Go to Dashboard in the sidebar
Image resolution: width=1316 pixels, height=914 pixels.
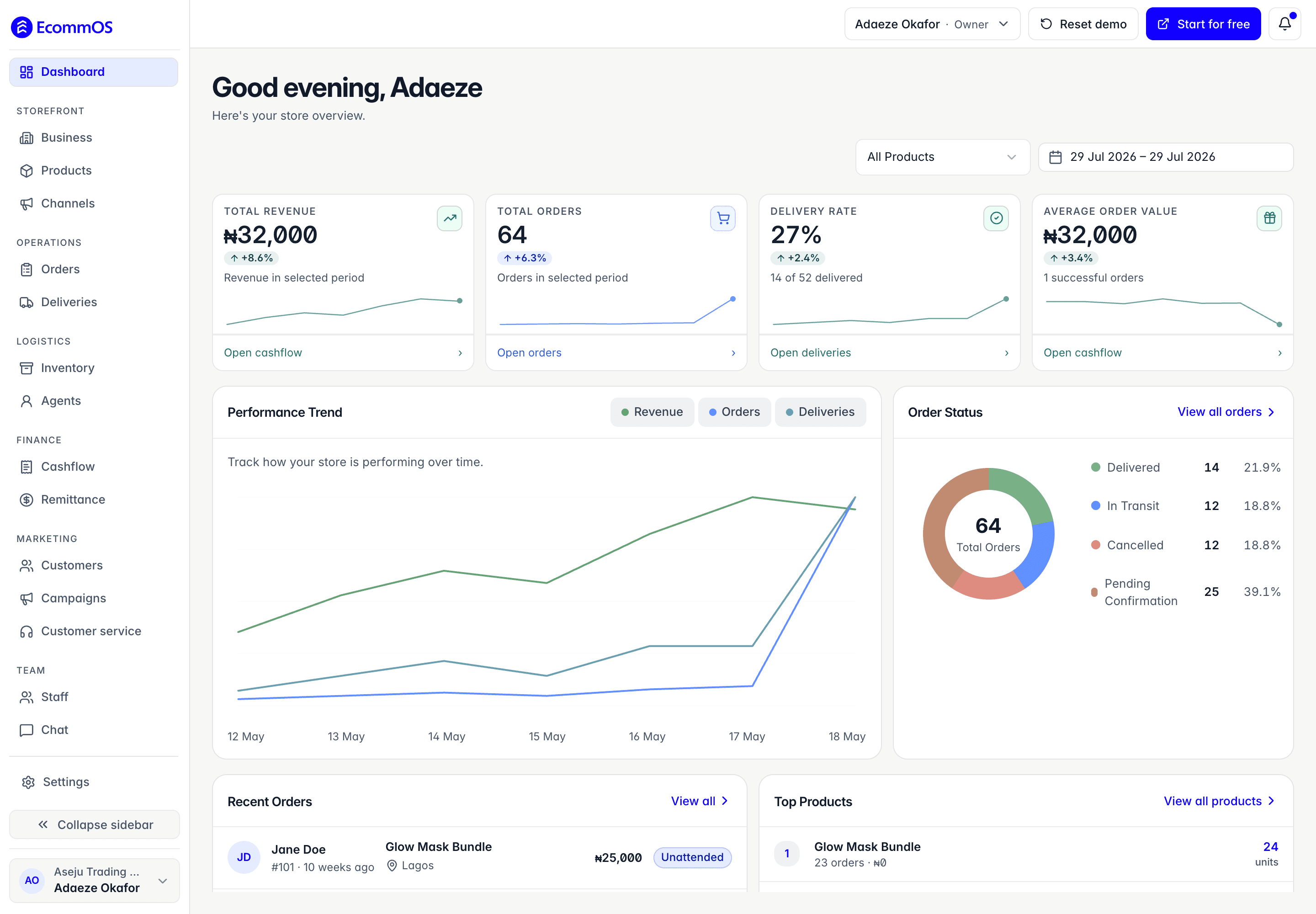point(93,72)
